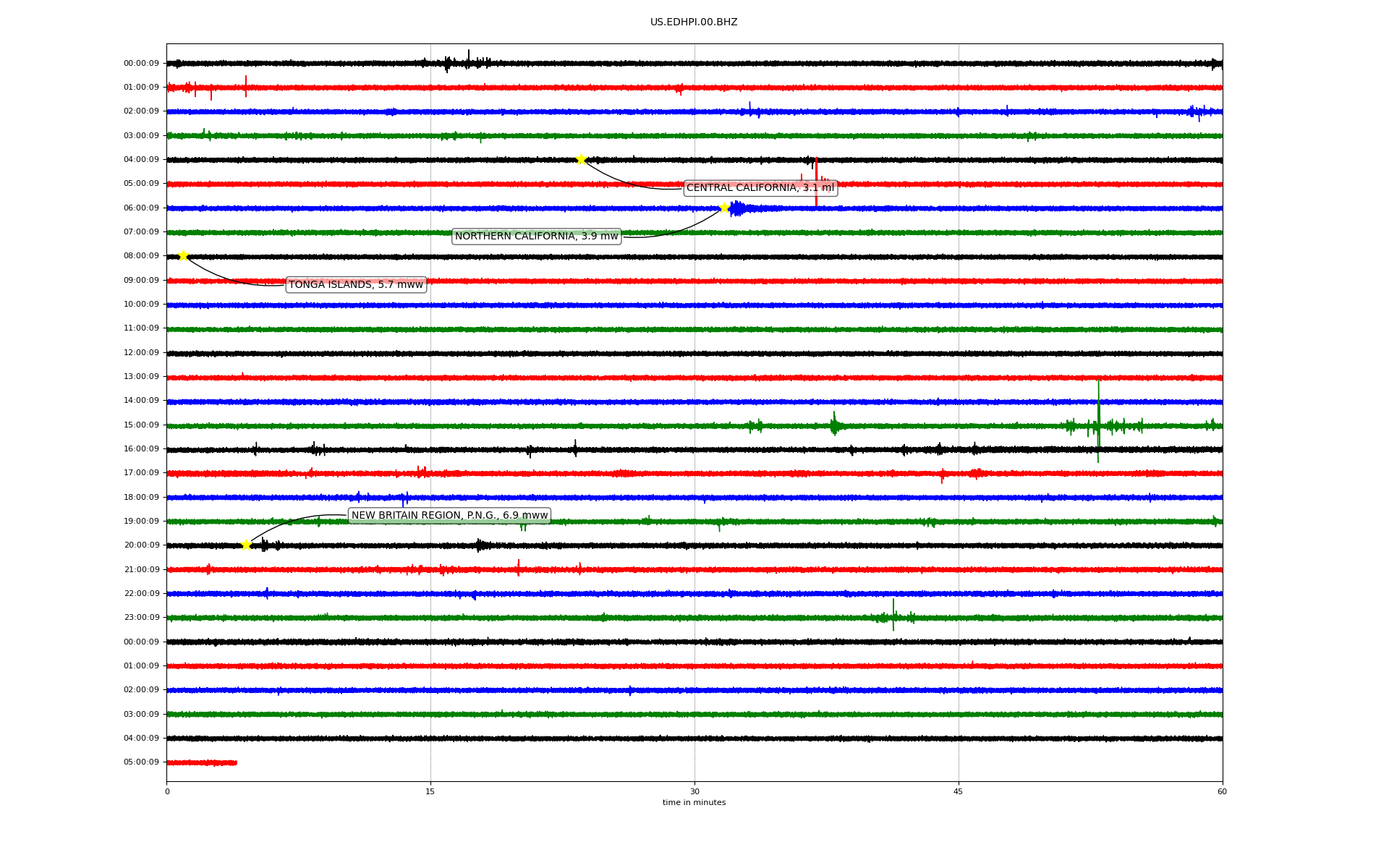
Task: Click the New Britain Region star marker
Action: coord(246,545)
